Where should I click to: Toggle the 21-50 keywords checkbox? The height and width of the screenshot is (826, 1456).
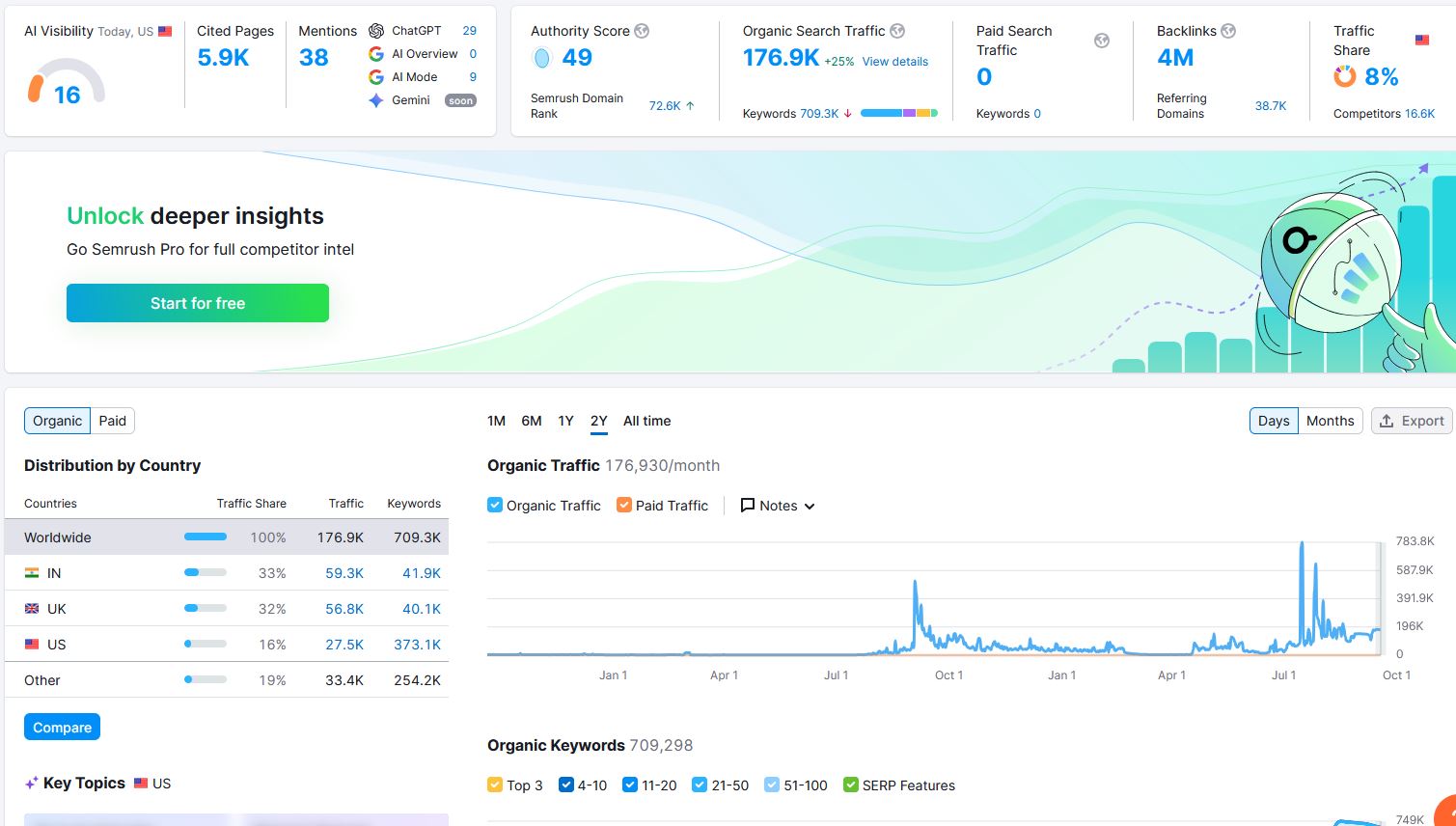(700, 785)
